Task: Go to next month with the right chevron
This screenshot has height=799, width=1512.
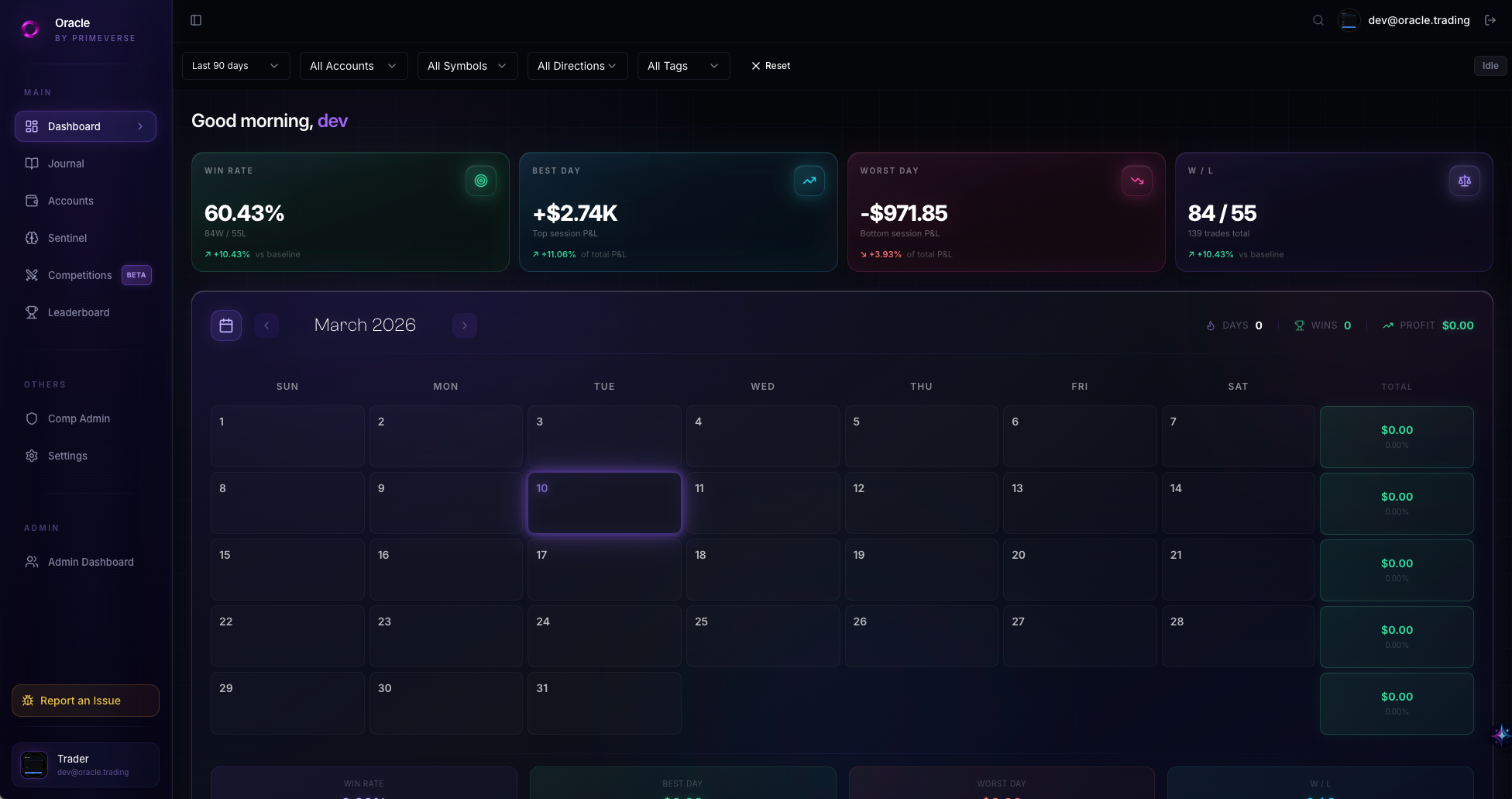Action: [x=464, y=325]
